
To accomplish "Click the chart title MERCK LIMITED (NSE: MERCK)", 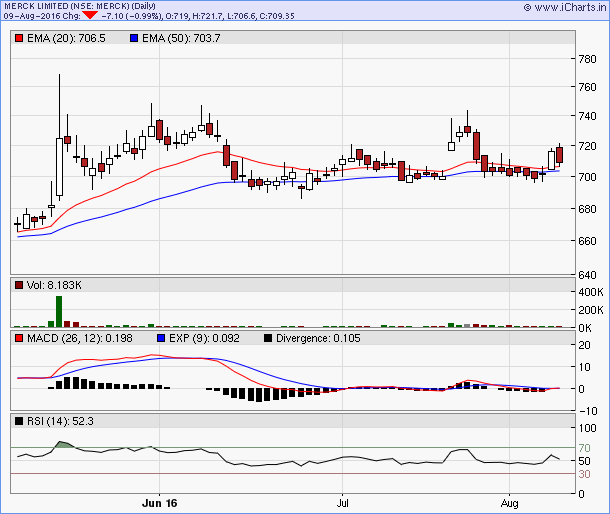I will point(67,6).
